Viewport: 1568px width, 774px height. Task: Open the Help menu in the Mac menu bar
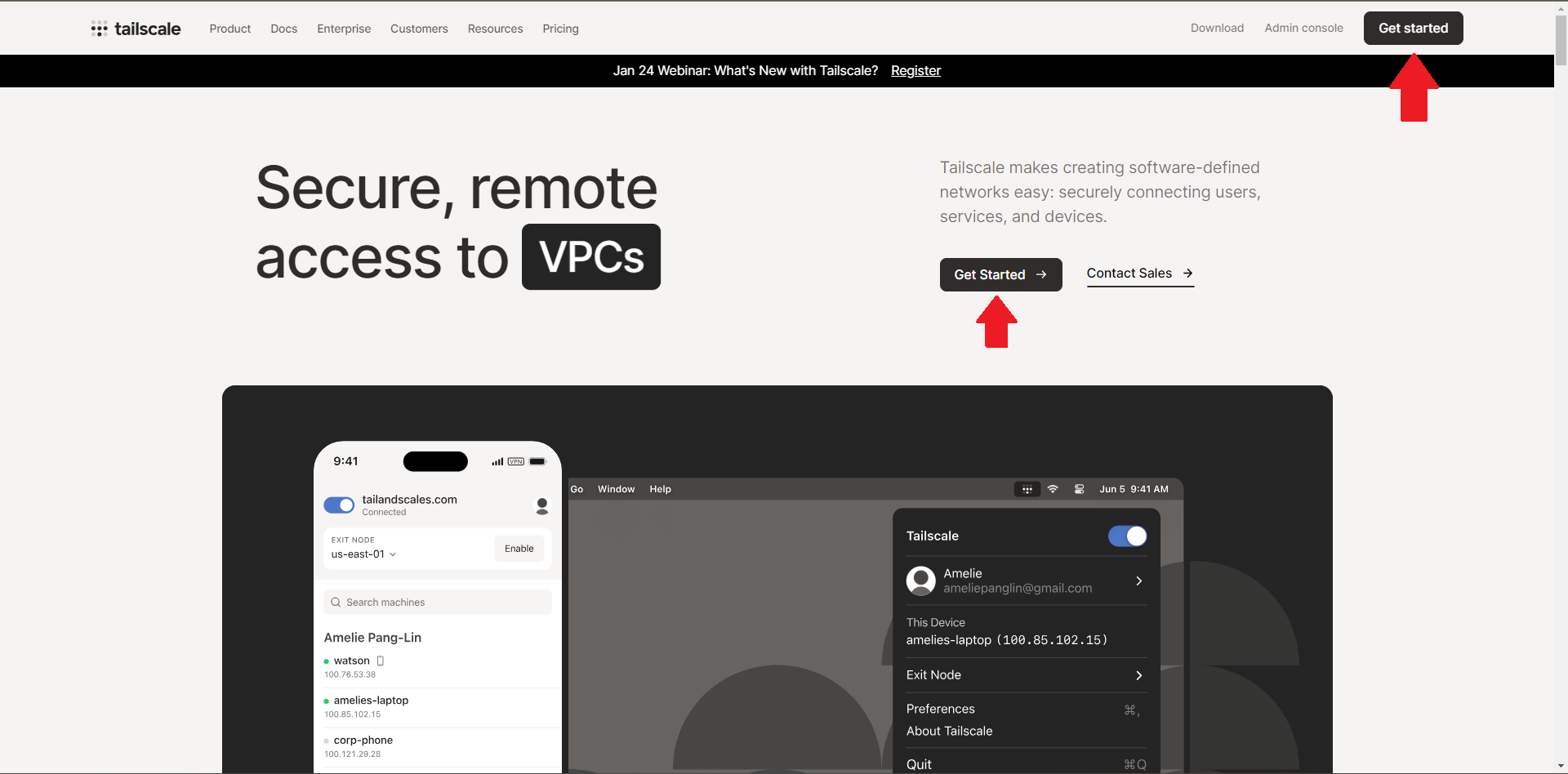point(660,489)
